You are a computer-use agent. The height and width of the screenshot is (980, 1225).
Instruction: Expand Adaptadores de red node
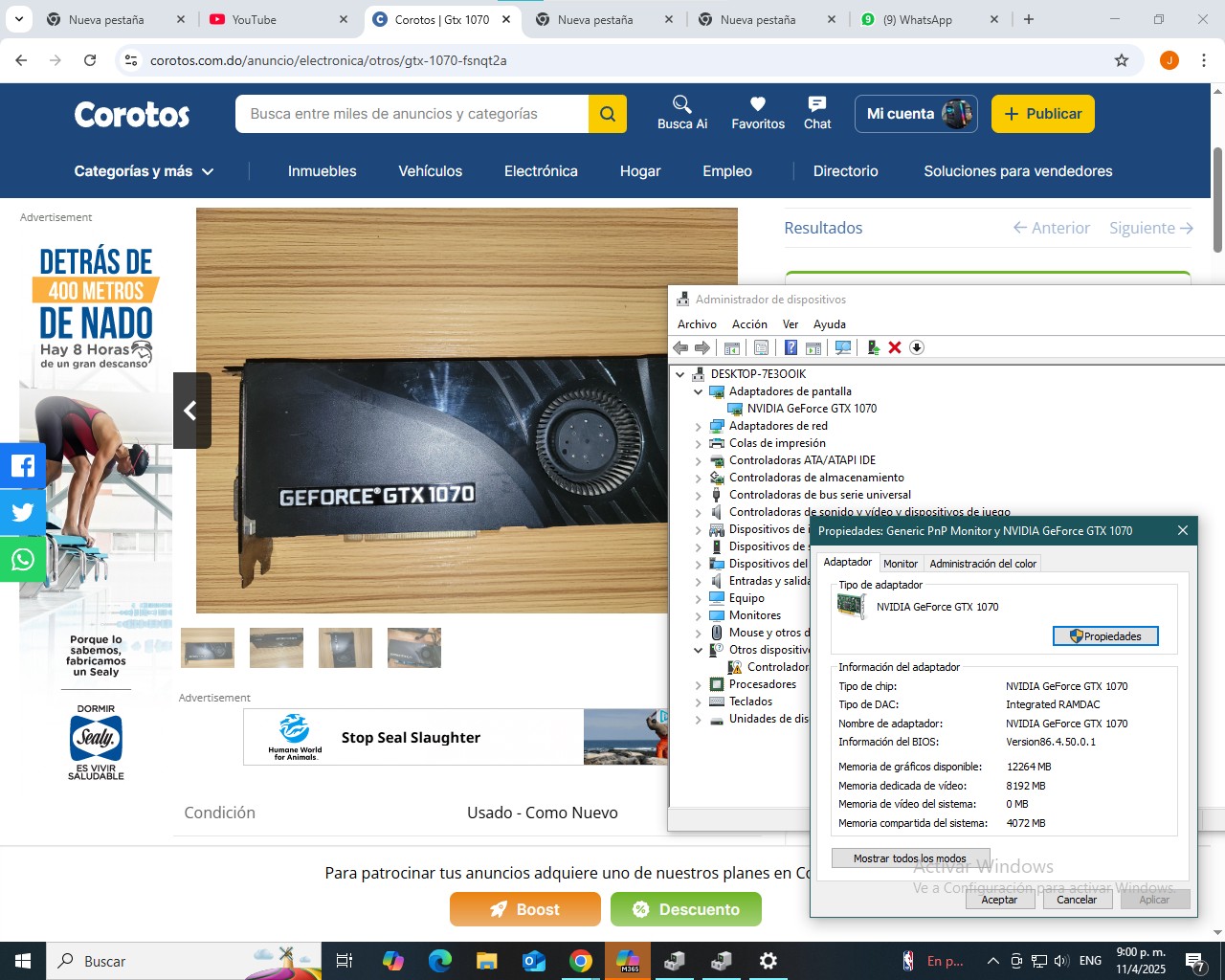698,427
